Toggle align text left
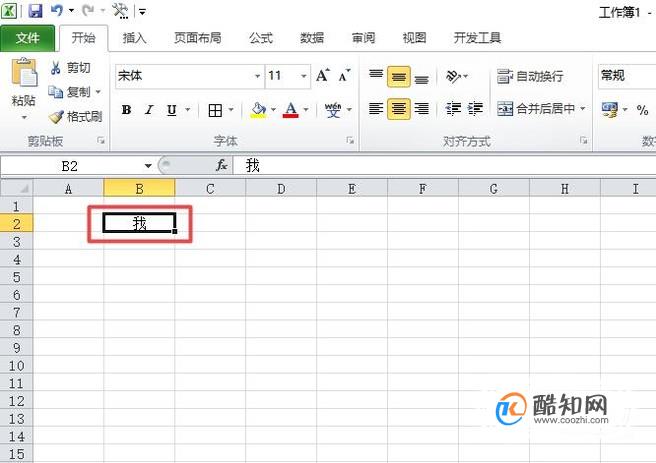This screenshot has width=656, height=463. pos(376,109)
